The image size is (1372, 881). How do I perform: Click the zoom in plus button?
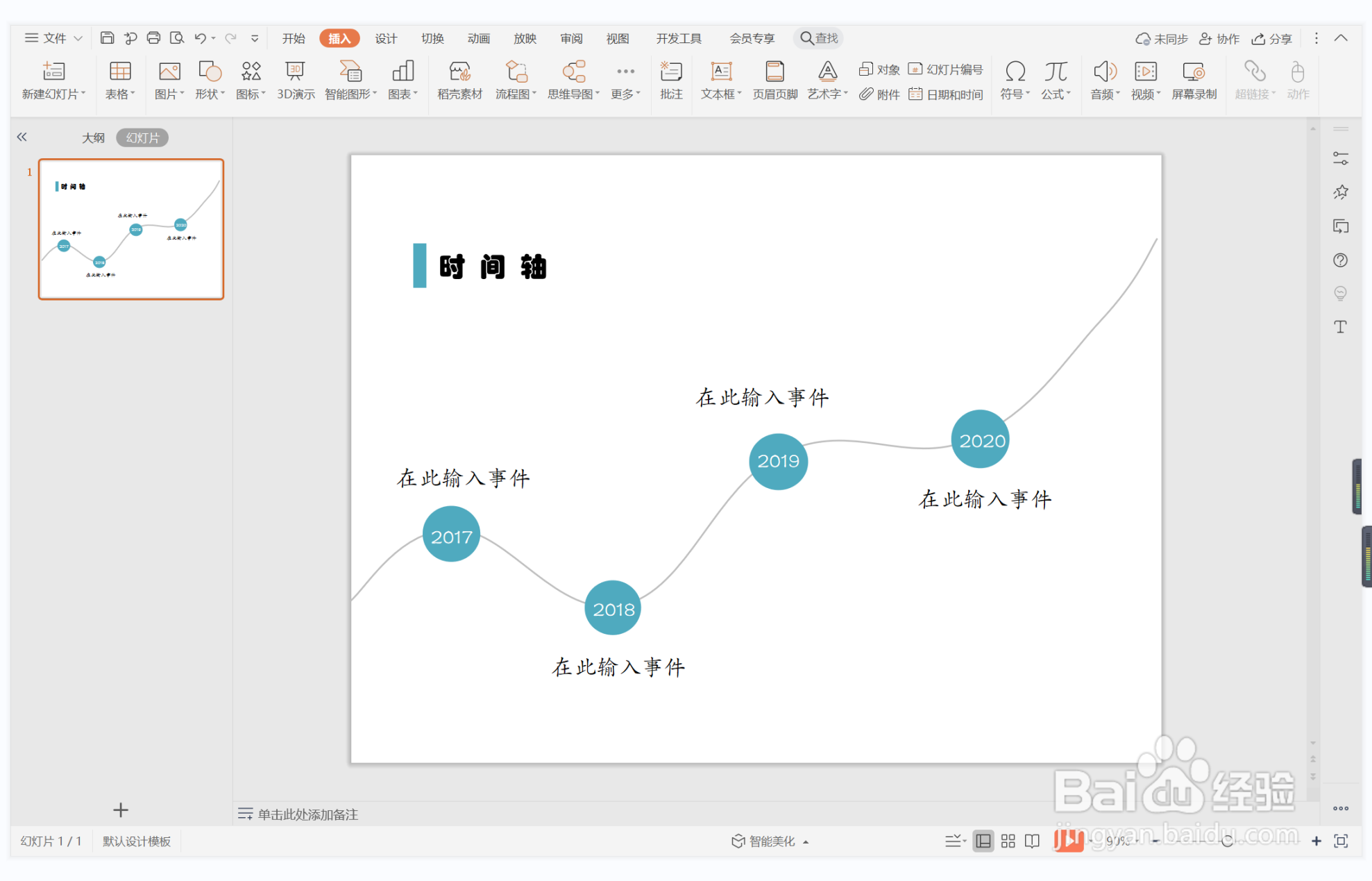pos(1316,841)
